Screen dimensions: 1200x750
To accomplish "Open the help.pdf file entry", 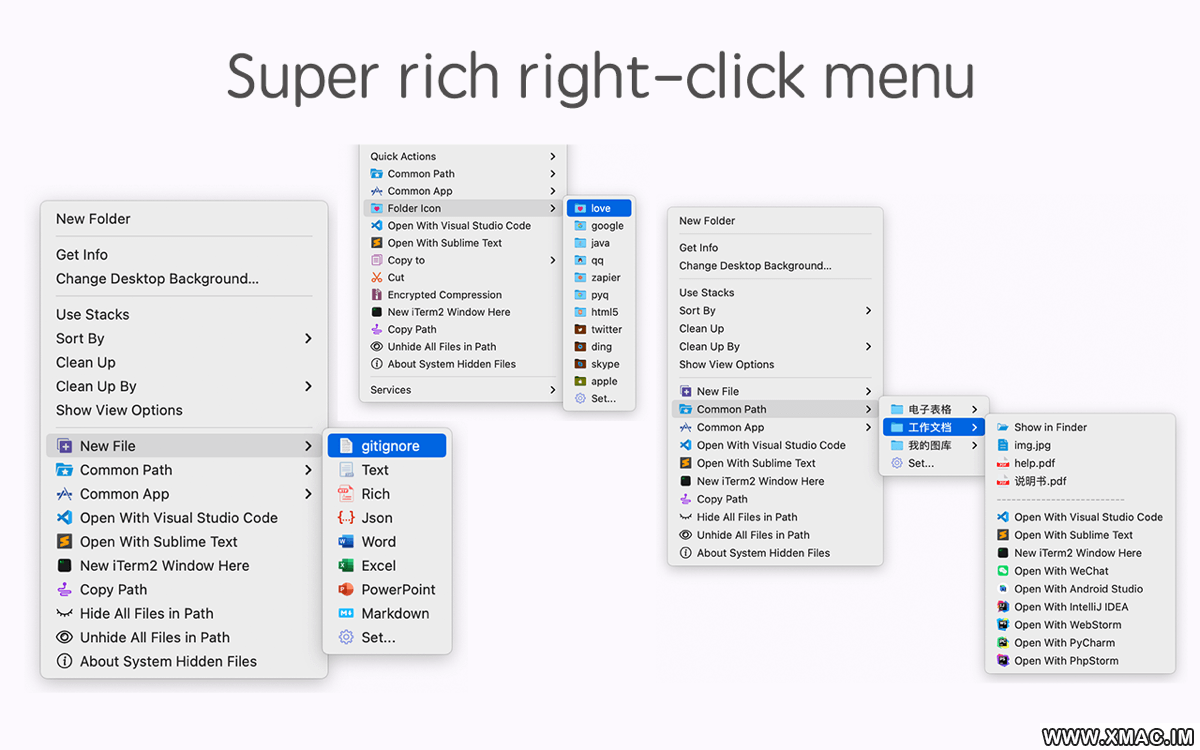I will click(1034, 464).
